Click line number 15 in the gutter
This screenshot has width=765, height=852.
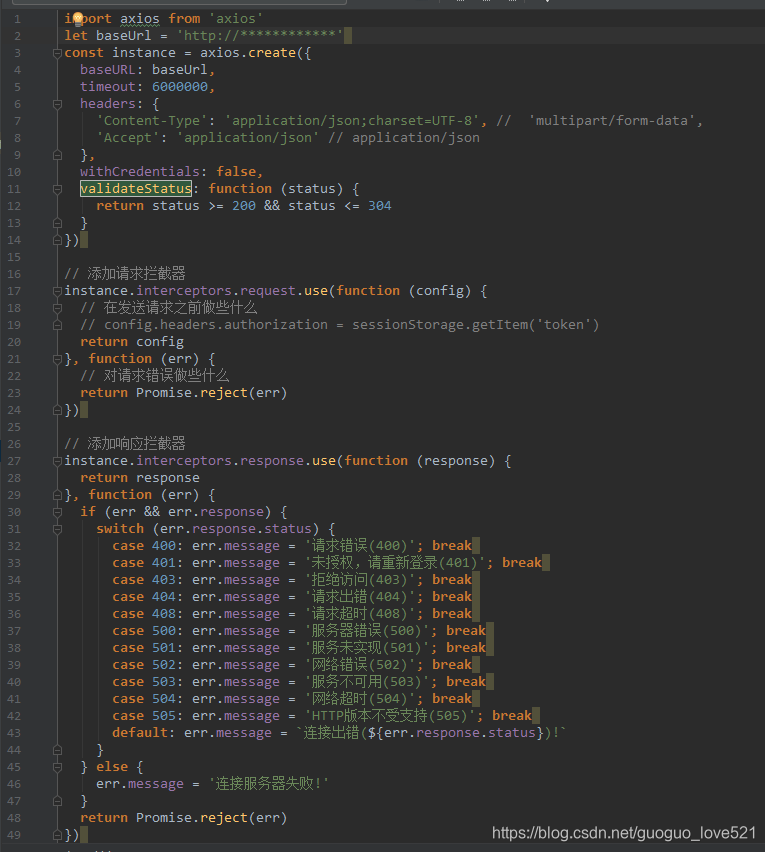(x=14, y=257)
